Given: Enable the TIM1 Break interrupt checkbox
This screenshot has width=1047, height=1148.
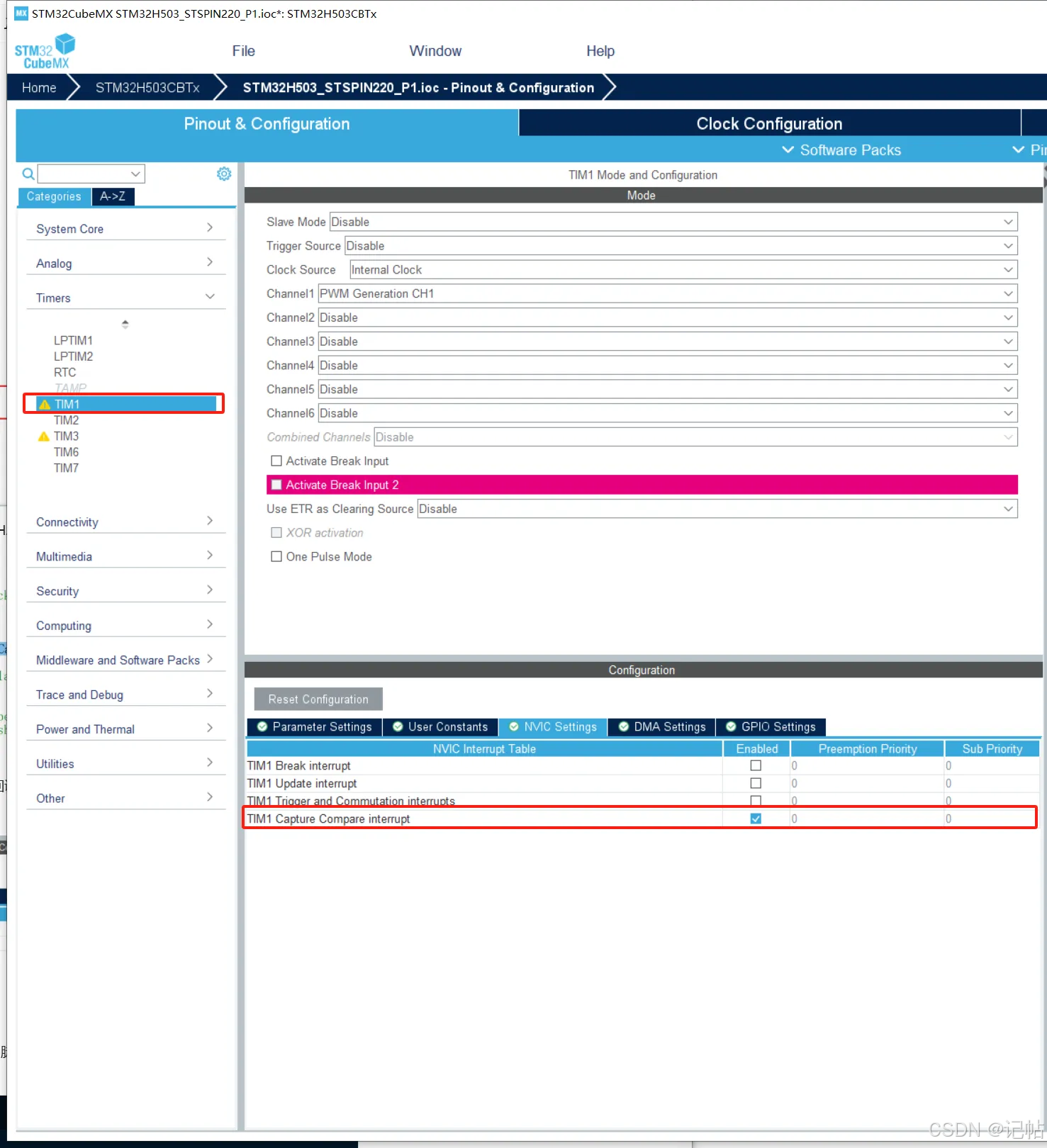Looking at the screenshot, I should click(756, 766).
